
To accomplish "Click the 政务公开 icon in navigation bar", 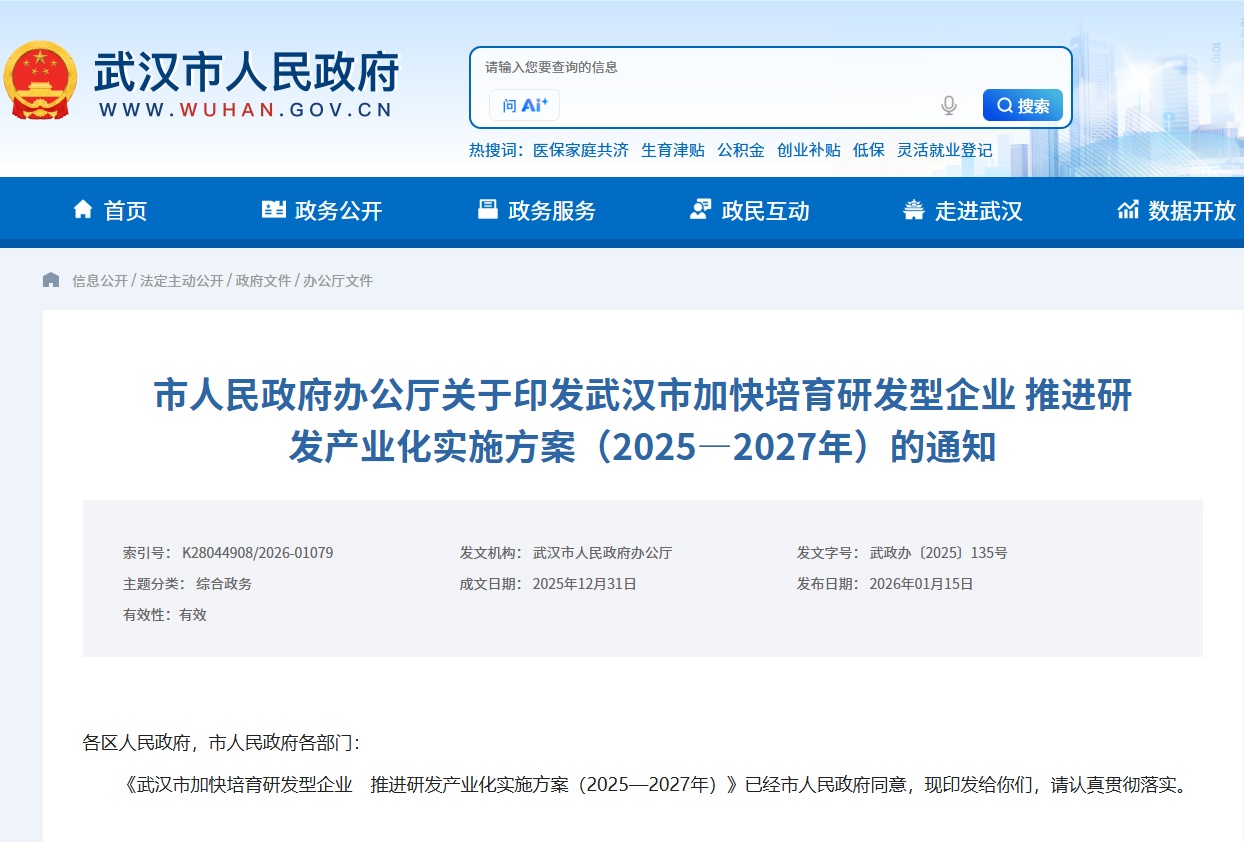I will pyautogui.click(x=273, y=210).
